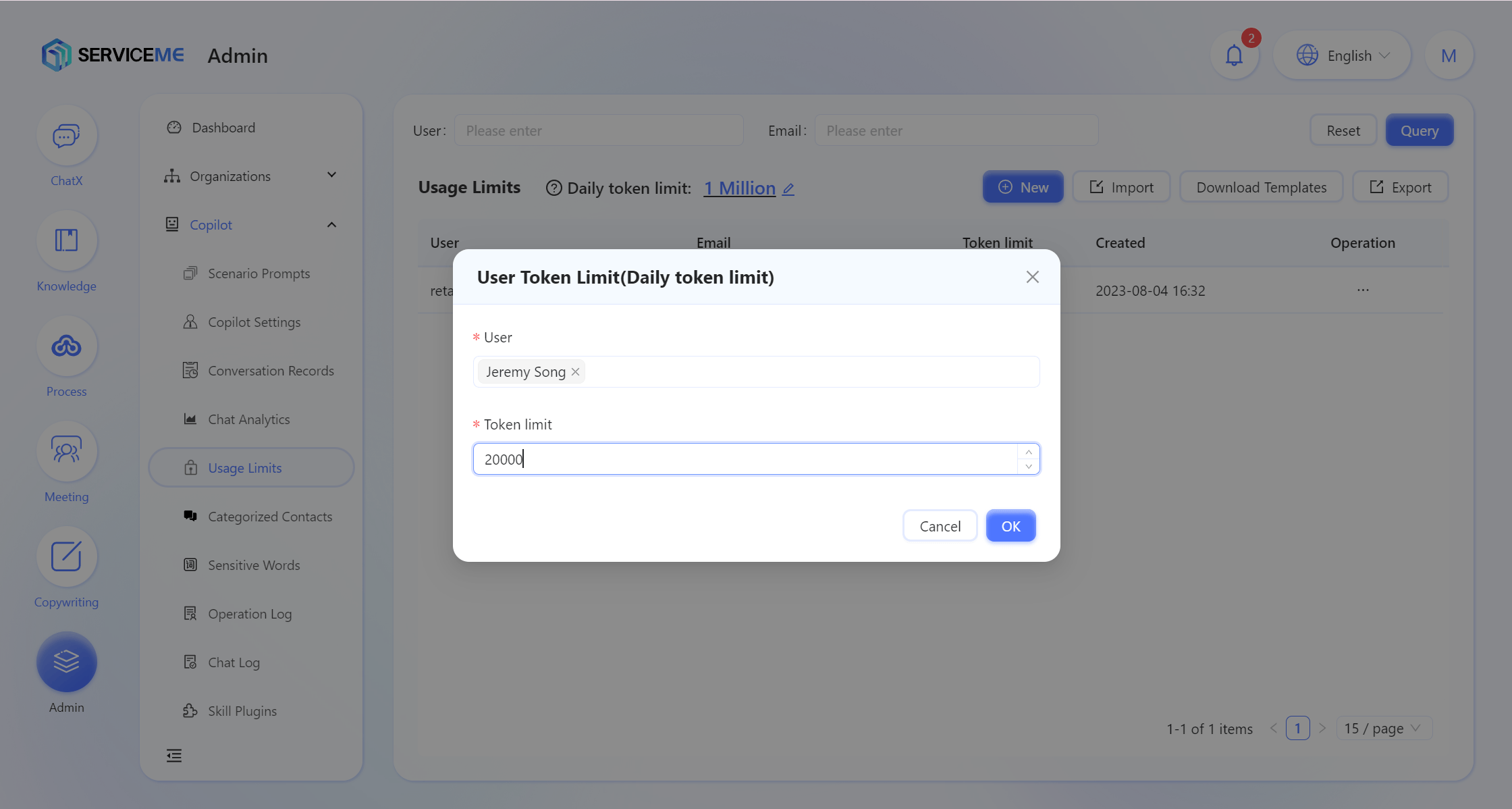Open the Process cloud icon
This screenshot has width=1512, height=809.
[x=66, y=346]
